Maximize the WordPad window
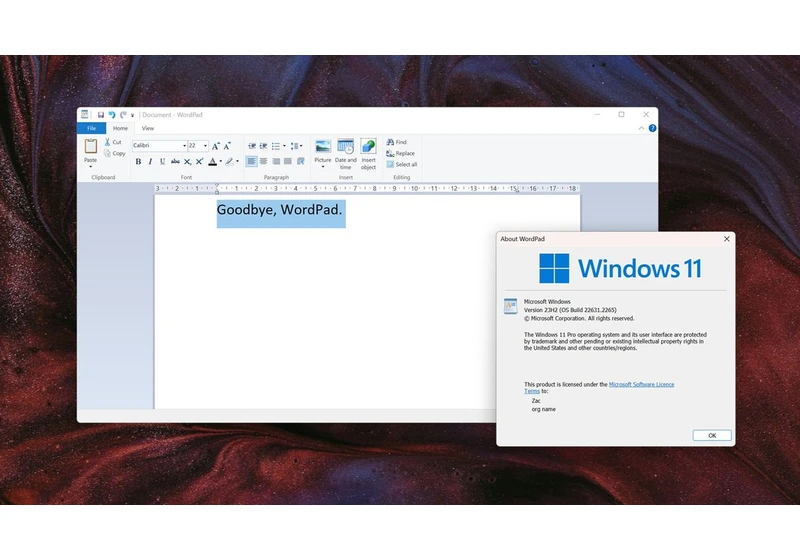 point(621,115)
